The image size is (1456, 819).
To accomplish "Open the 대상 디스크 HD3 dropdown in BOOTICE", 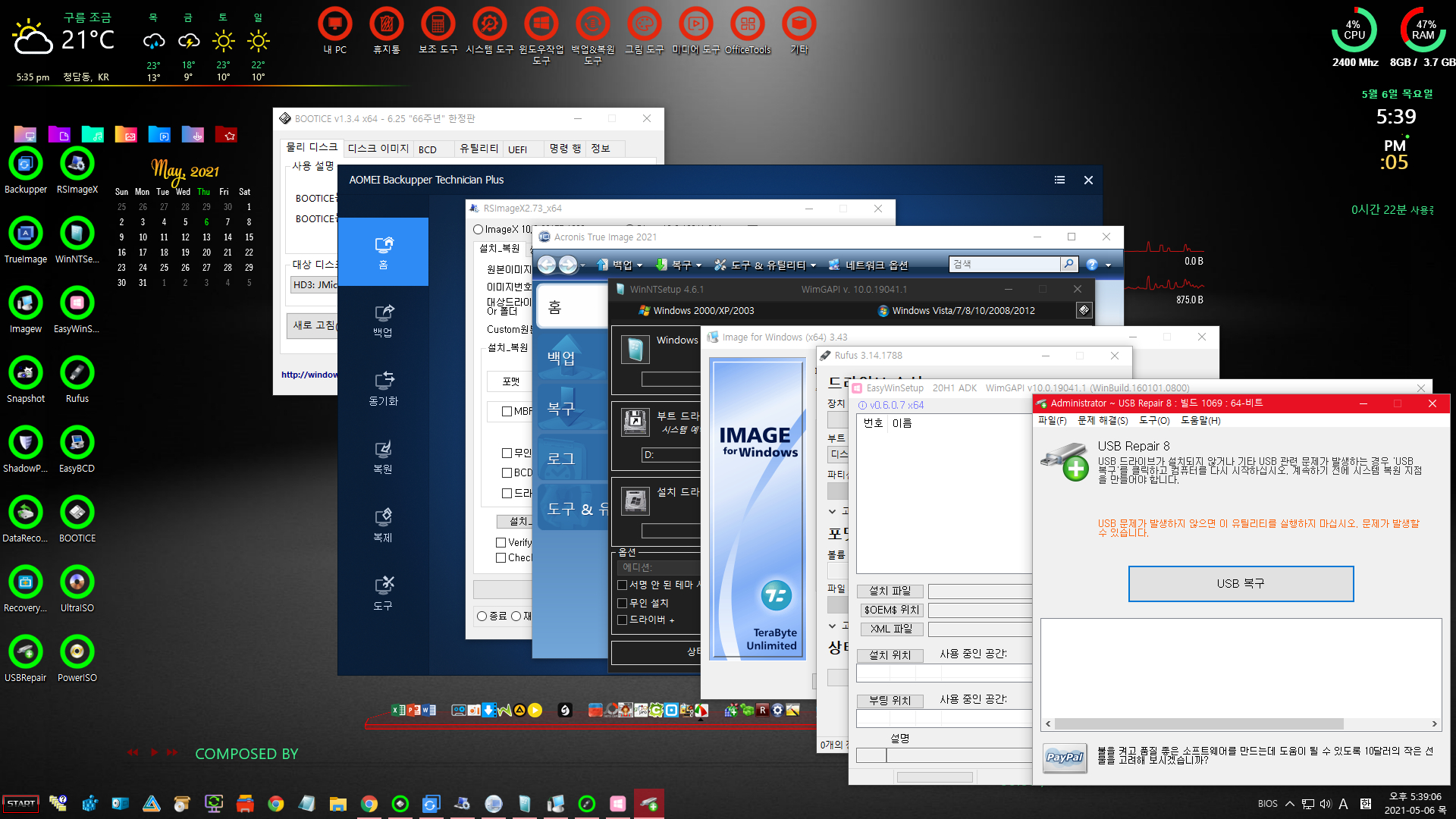I will (314, 285).
